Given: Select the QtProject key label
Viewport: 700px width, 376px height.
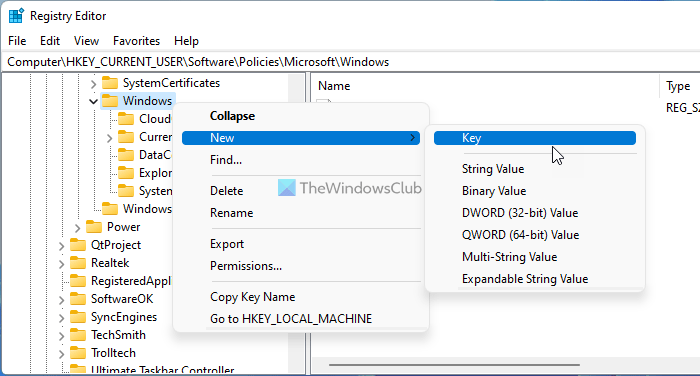Looking at the screenshot, I should (x=116, y=245).
